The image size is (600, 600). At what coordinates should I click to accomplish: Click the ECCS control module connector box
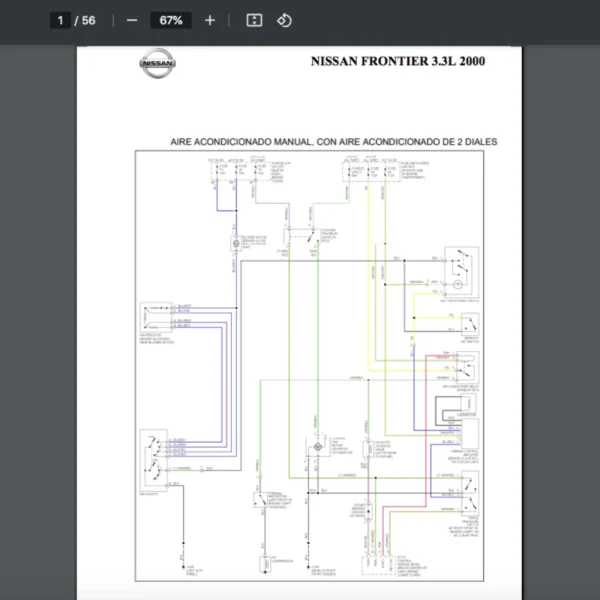point(378,565)
